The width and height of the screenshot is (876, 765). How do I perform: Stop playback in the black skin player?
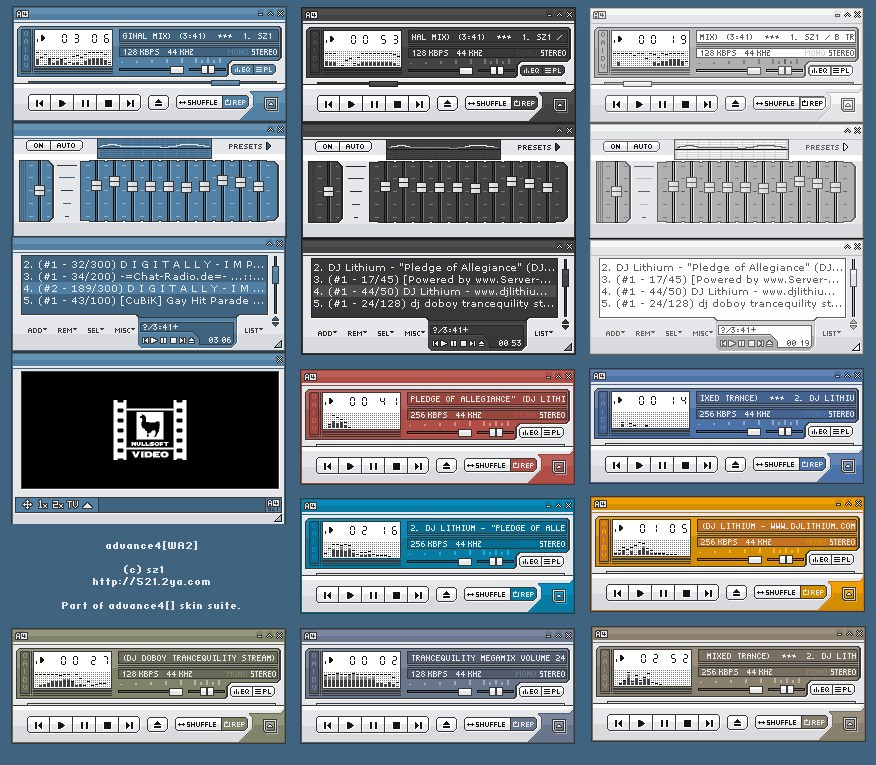[397, 104]
